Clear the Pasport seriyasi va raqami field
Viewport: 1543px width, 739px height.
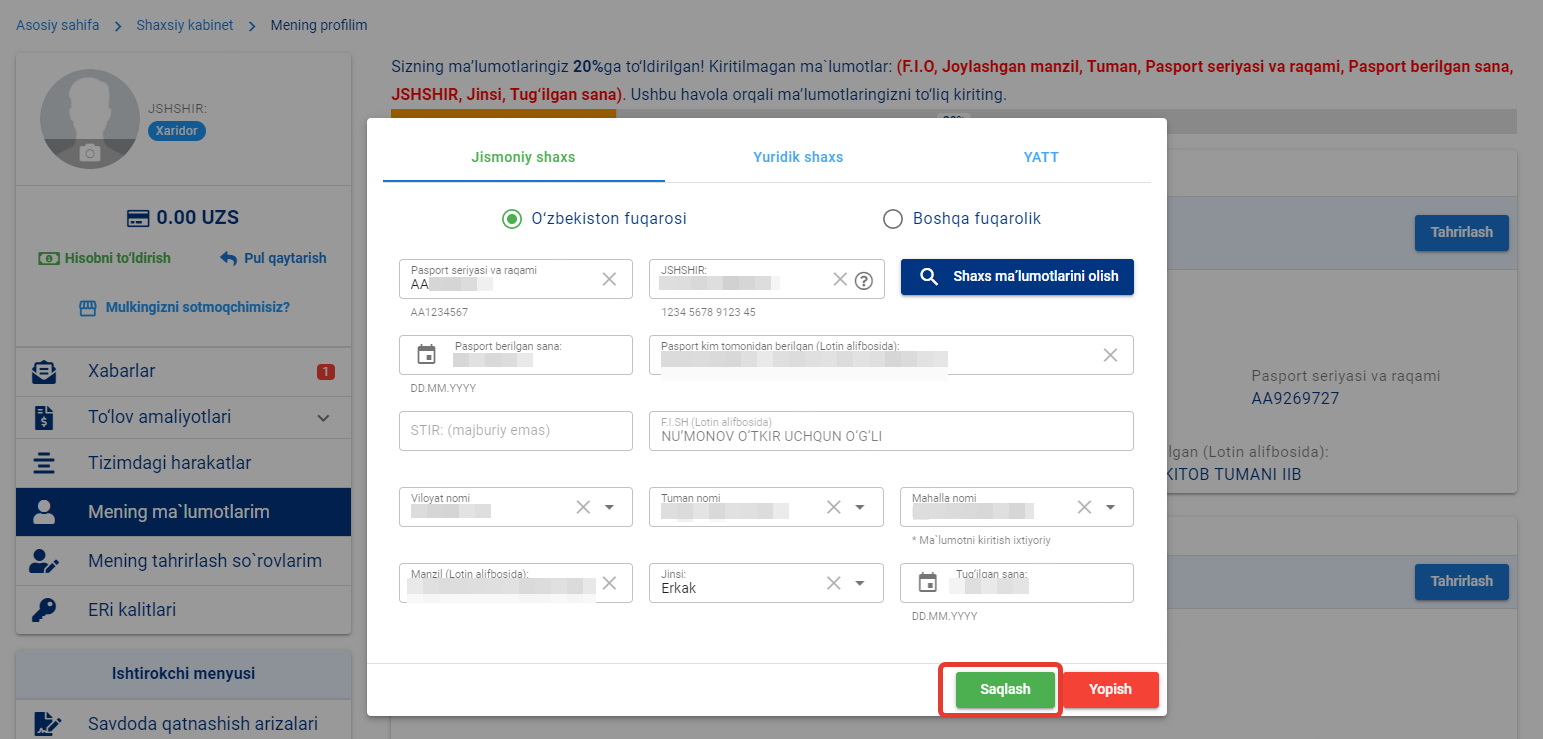coord(609,279)
